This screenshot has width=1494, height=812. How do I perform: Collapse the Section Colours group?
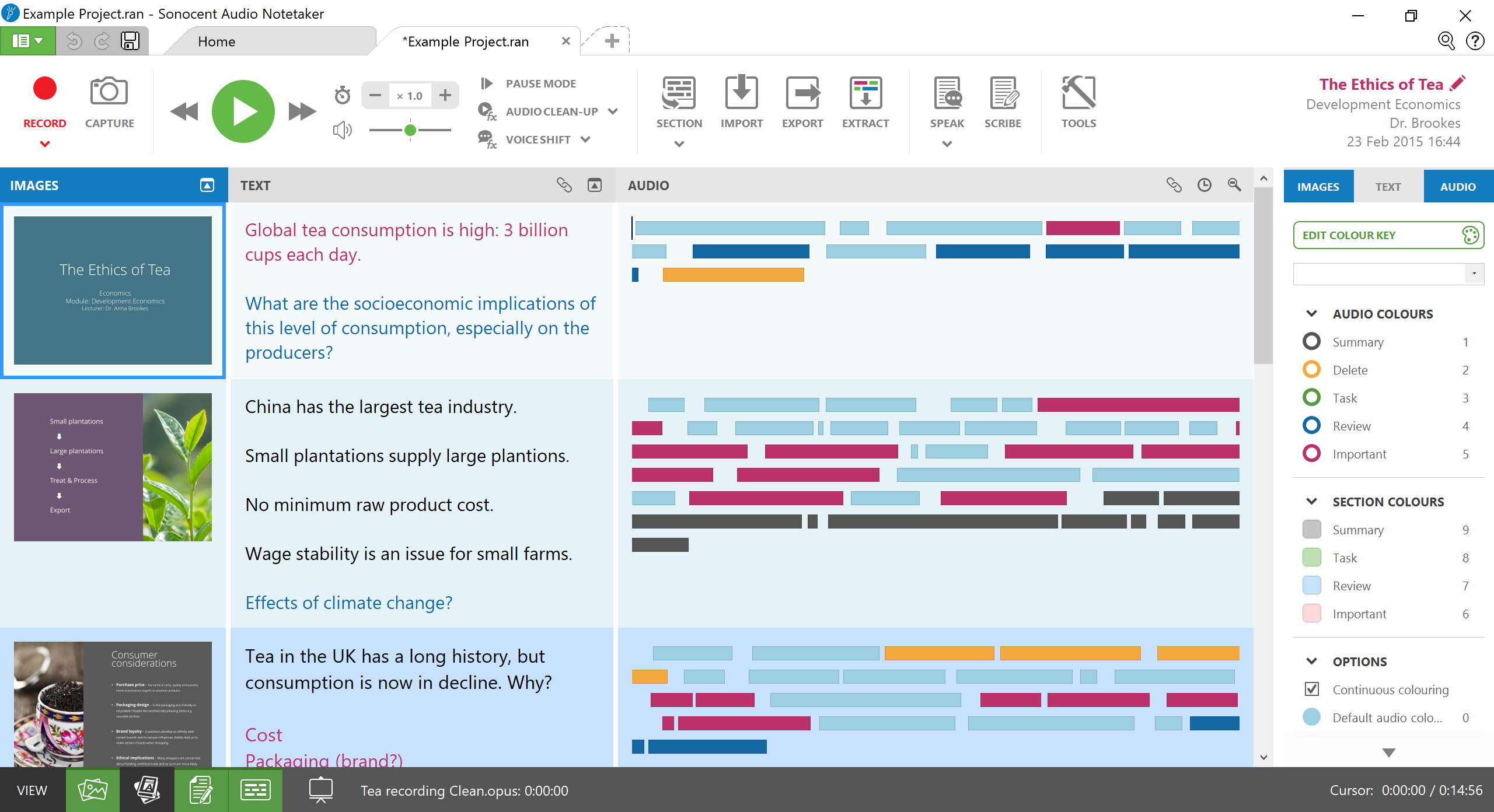pyautogui.click(x=1312, y=501)
